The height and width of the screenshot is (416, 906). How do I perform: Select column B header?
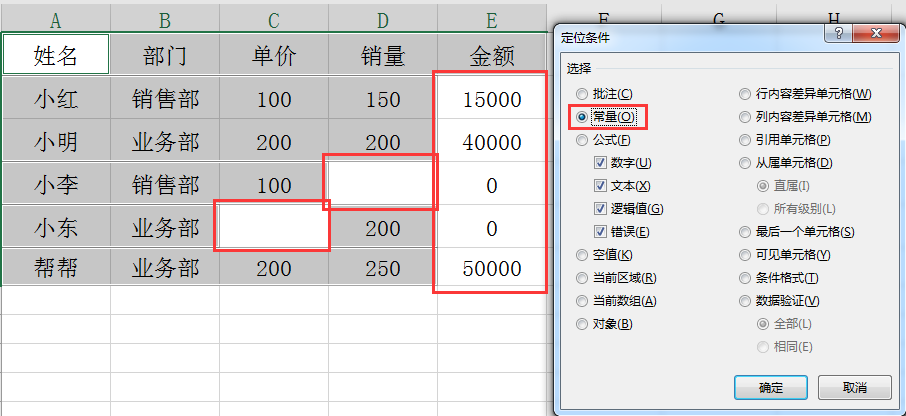[165, 21]
